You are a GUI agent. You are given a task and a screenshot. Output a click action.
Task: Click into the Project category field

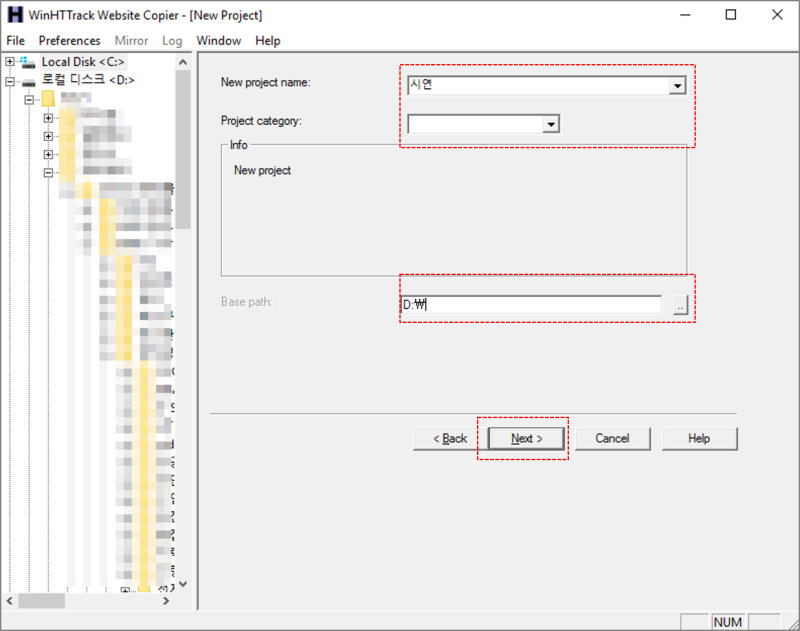coord(475,124)
